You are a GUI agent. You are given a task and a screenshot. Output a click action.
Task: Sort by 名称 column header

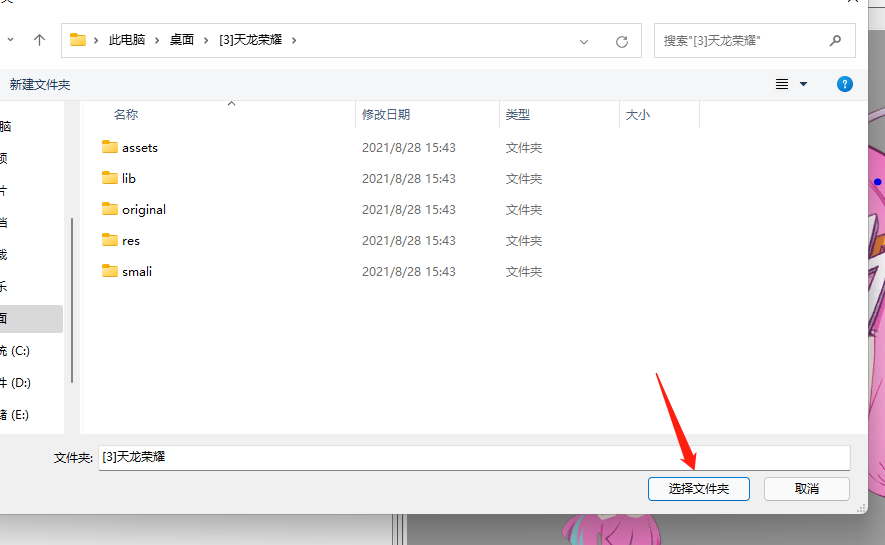126,115
